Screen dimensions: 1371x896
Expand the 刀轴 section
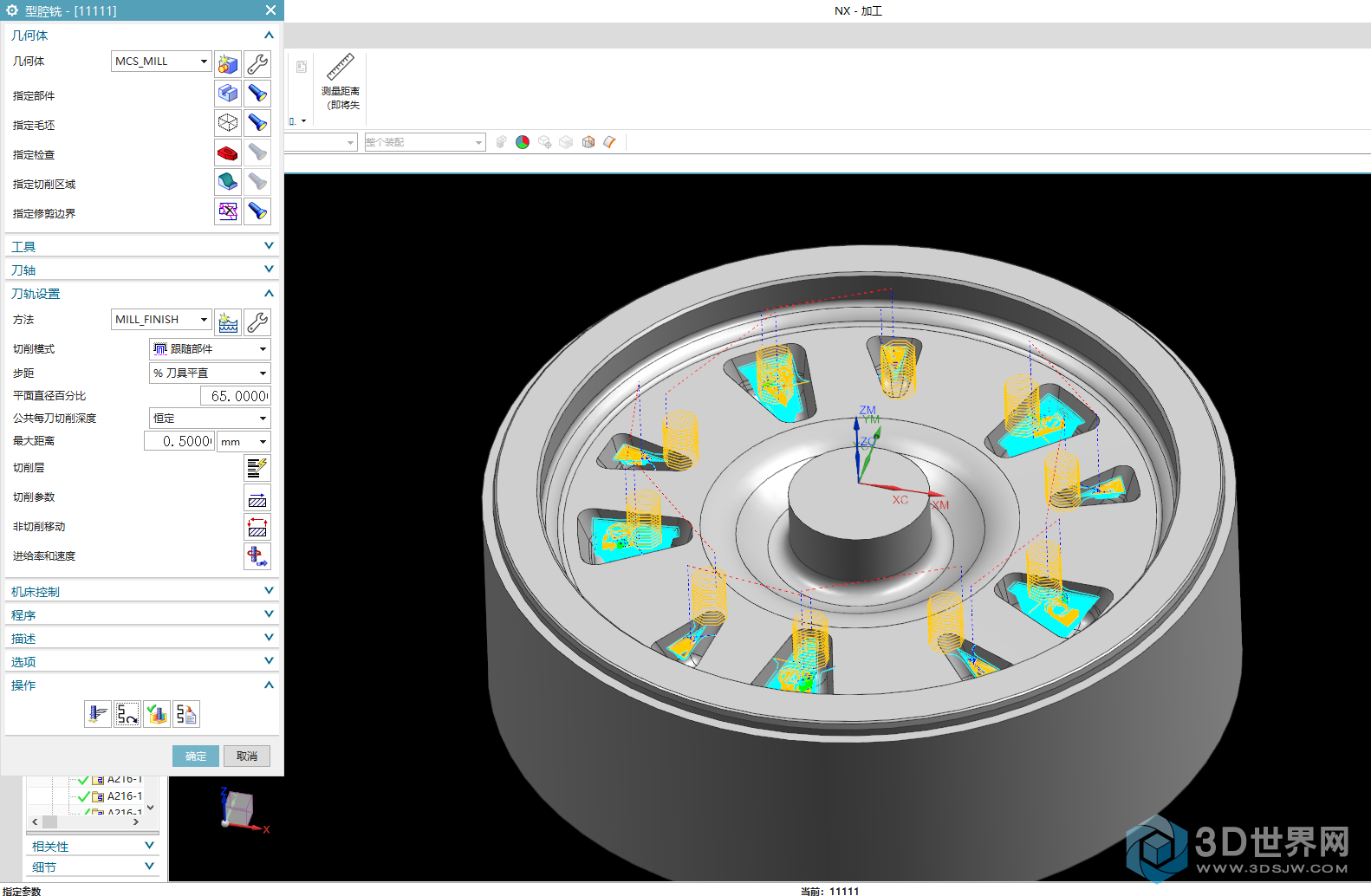point(141,270)
